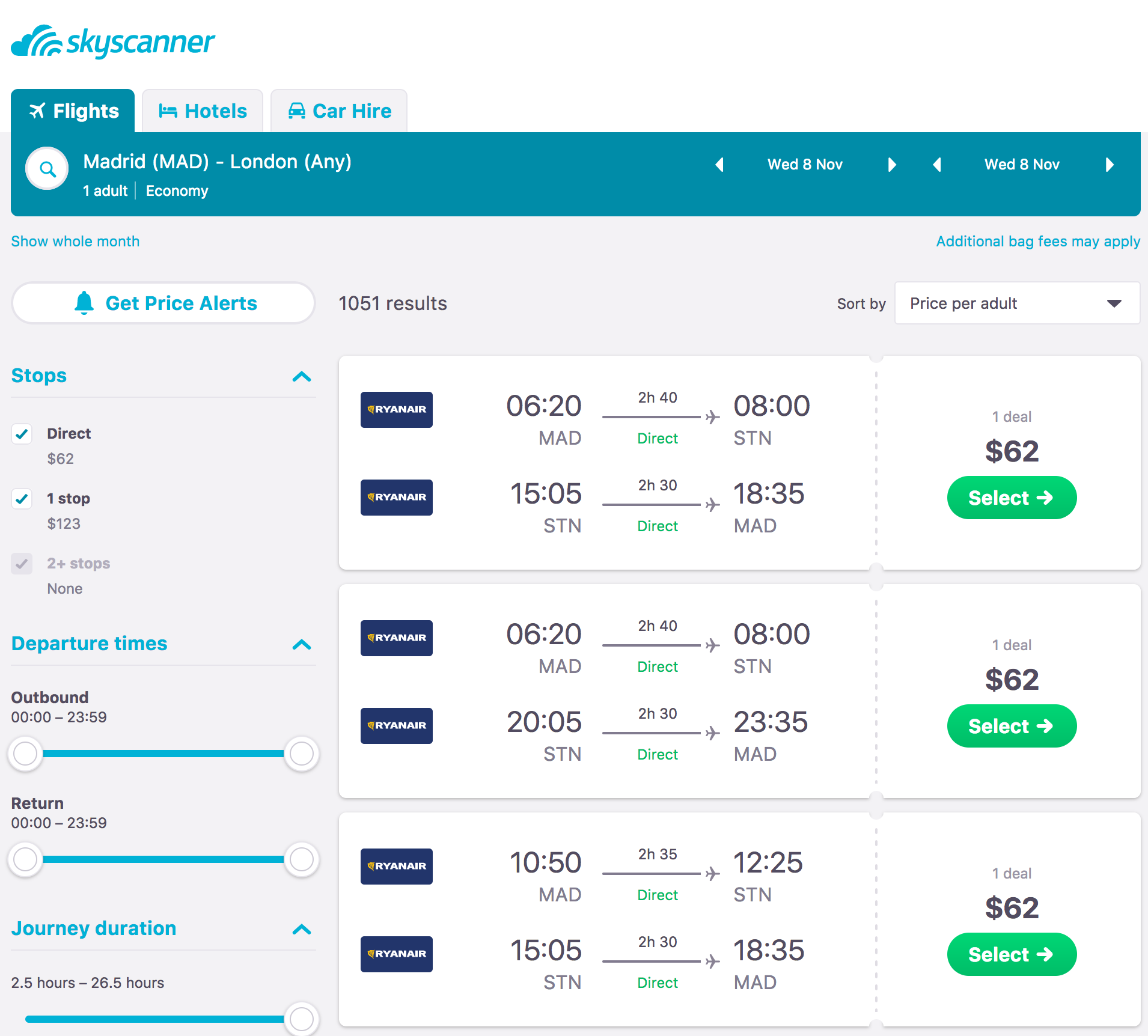Image resolution: width=1148 pixels, height=1036 pixels.
Task: Toggle the disabled 2+ stops checkbox
Action: click(x=22, y=564)
